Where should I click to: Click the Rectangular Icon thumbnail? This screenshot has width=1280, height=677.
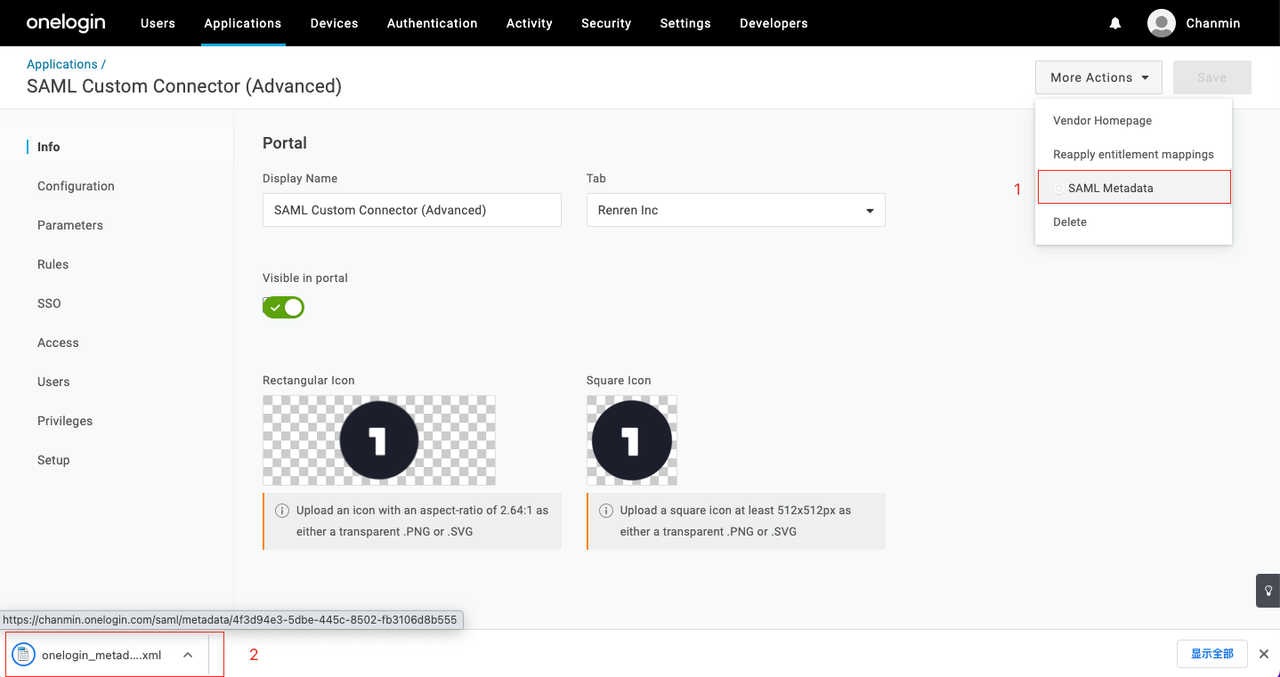(x=379, y=441)
